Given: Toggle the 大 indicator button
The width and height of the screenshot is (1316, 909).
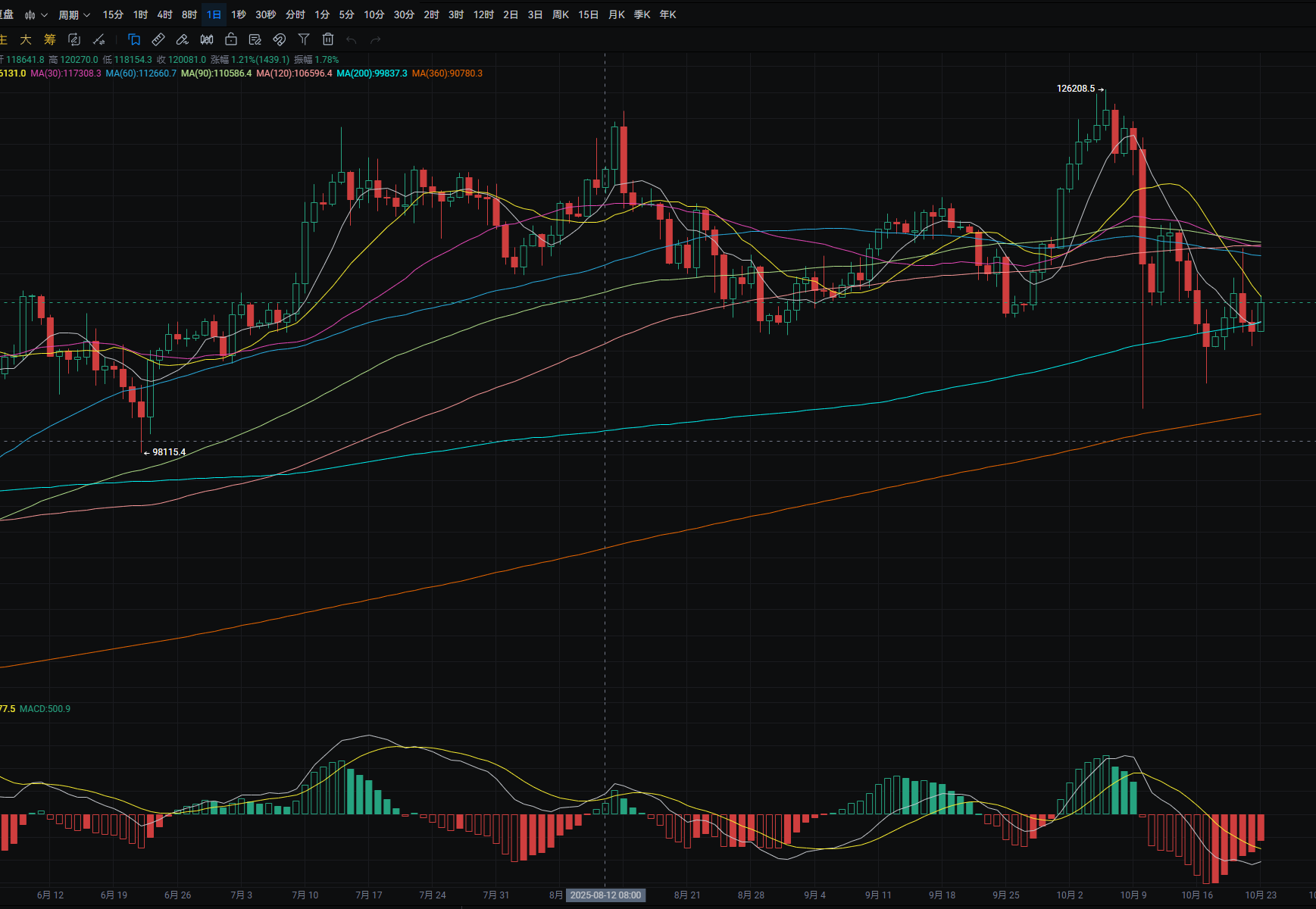Looking at the screenshot, I should pos(26,39).
